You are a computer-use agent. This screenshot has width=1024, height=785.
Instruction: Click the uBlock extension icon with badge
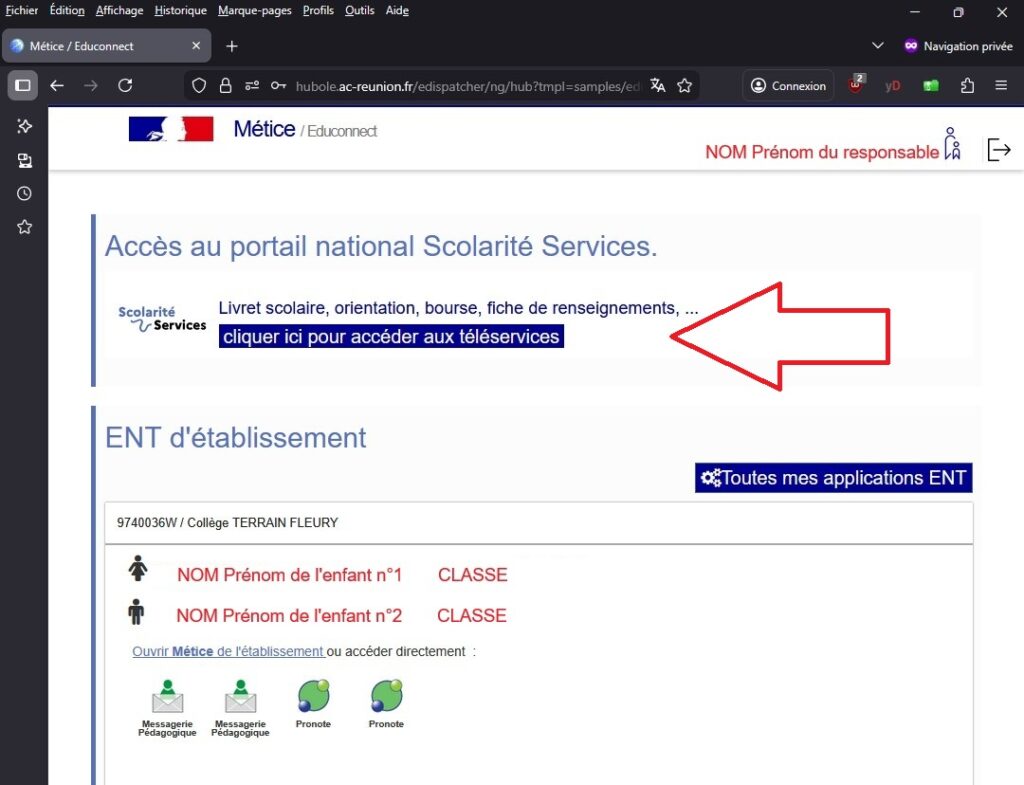[855, 86]
